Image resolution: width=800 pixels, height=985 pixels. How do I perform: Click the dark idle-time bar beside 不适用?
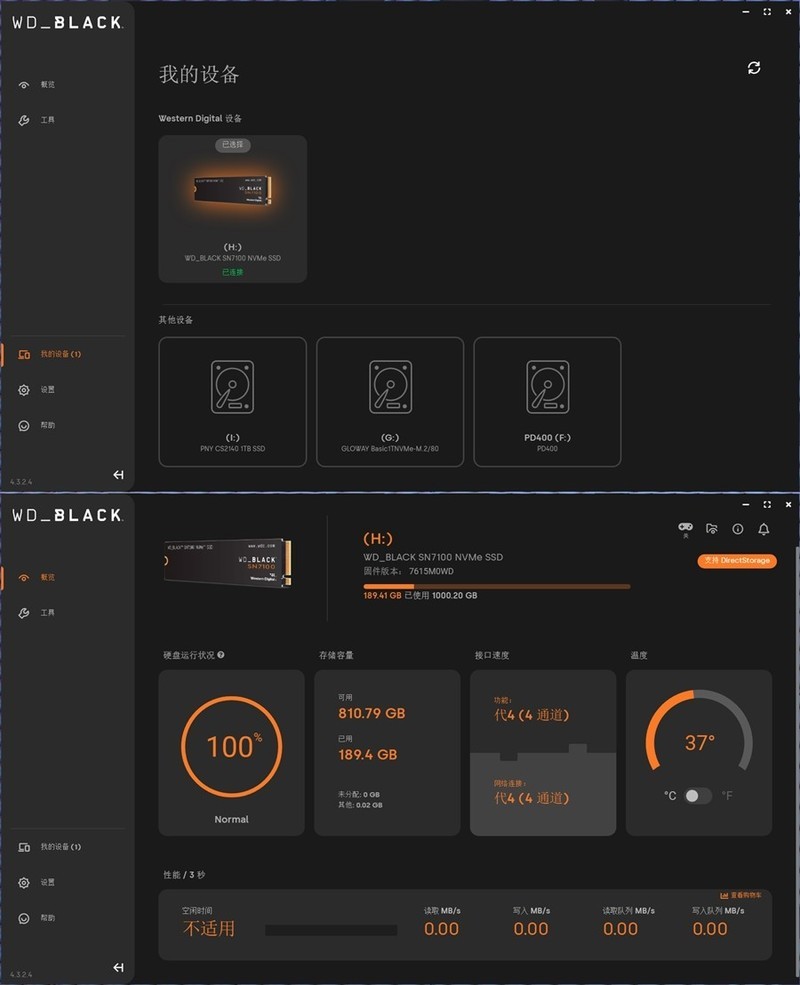point(331,930)
